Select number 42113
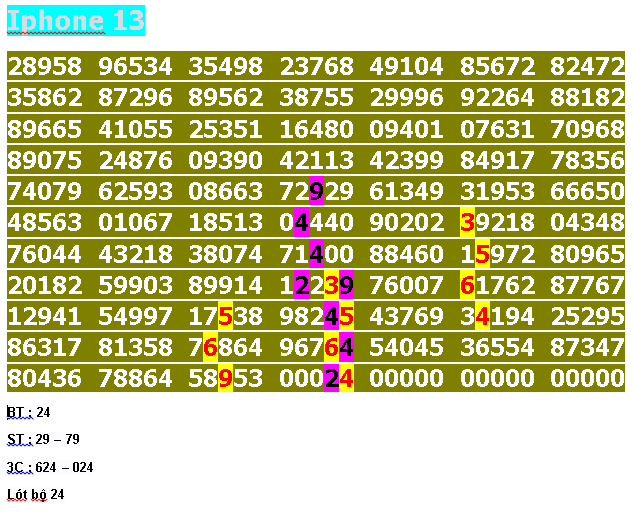633x514 pixels. [316, 160]
